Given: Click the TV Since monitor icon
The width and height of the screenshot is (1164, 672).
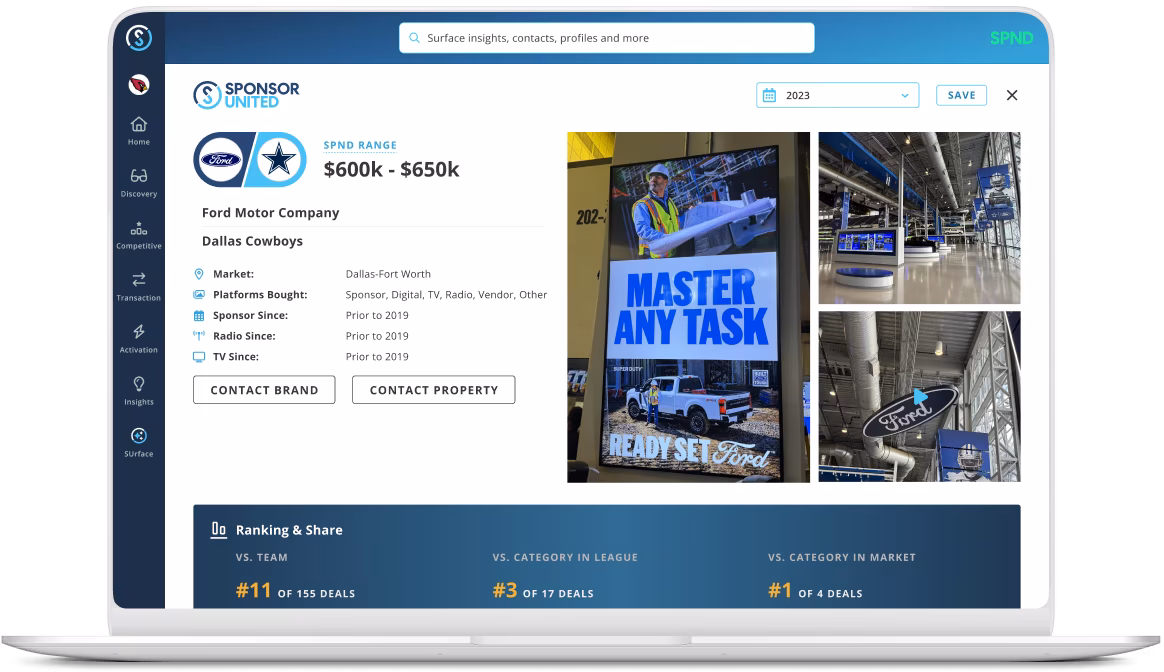Looking at the screenshot, I should 199,356.
